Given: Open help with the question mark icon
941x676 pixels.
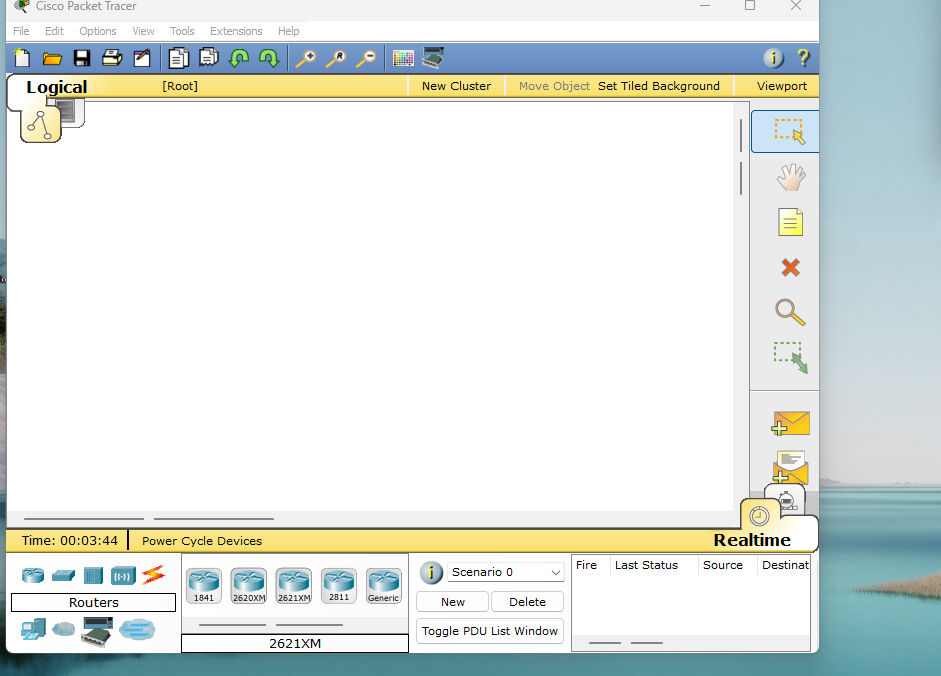Looking at the screenshot, I should [803, 58].
